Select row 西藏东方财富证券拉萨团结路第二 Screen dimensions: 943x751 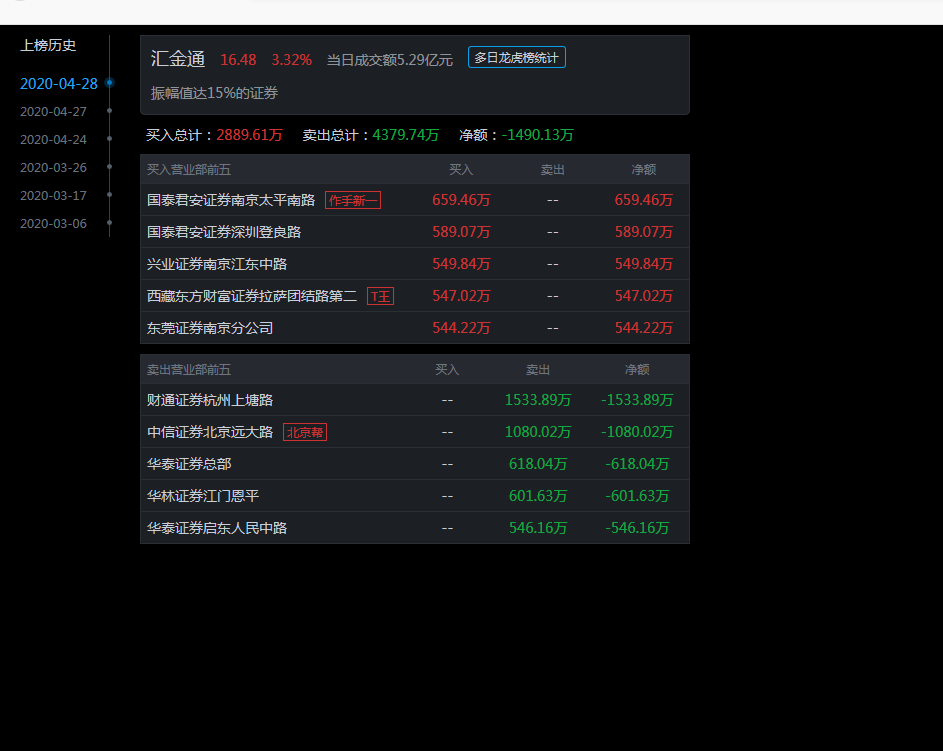pyautogui.click(x=415, y=296)
